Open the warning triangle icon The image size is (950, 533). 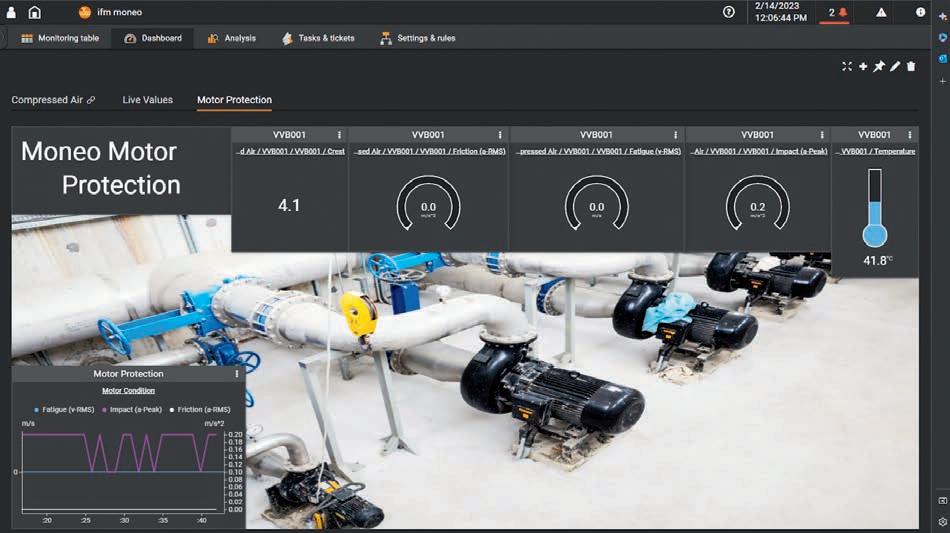[x=881, y=12]
